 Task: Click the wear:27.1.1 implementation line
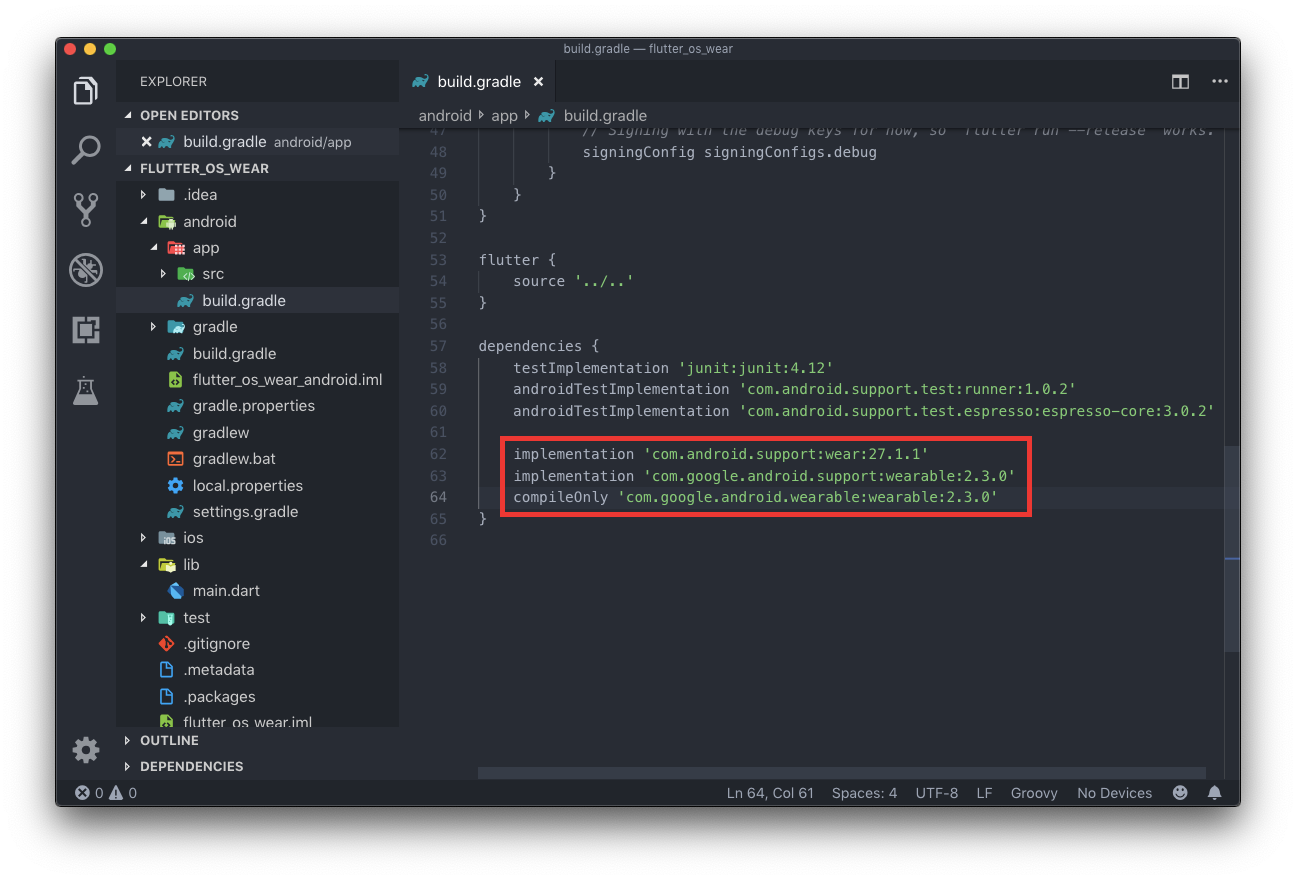tap(721, 454)
